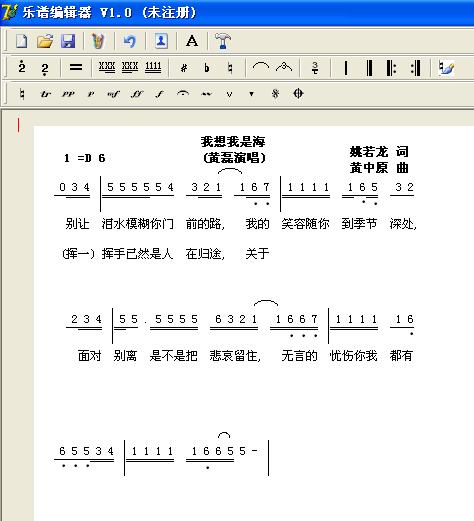Open settings with the hammer icon
This screenshot has width=474, height=521.
[223, 41]
